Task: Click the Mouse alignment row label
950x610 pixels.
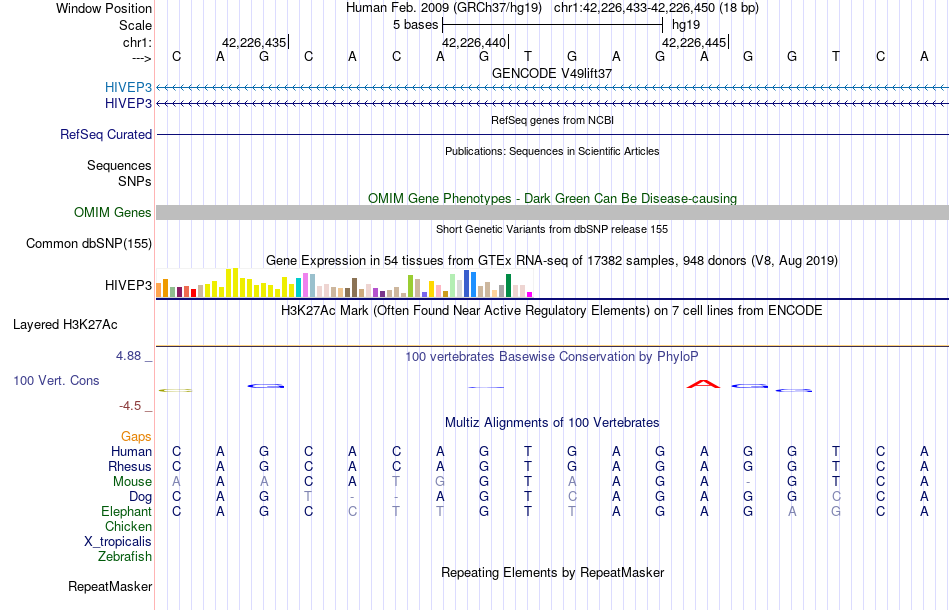Action: (132, 482)
